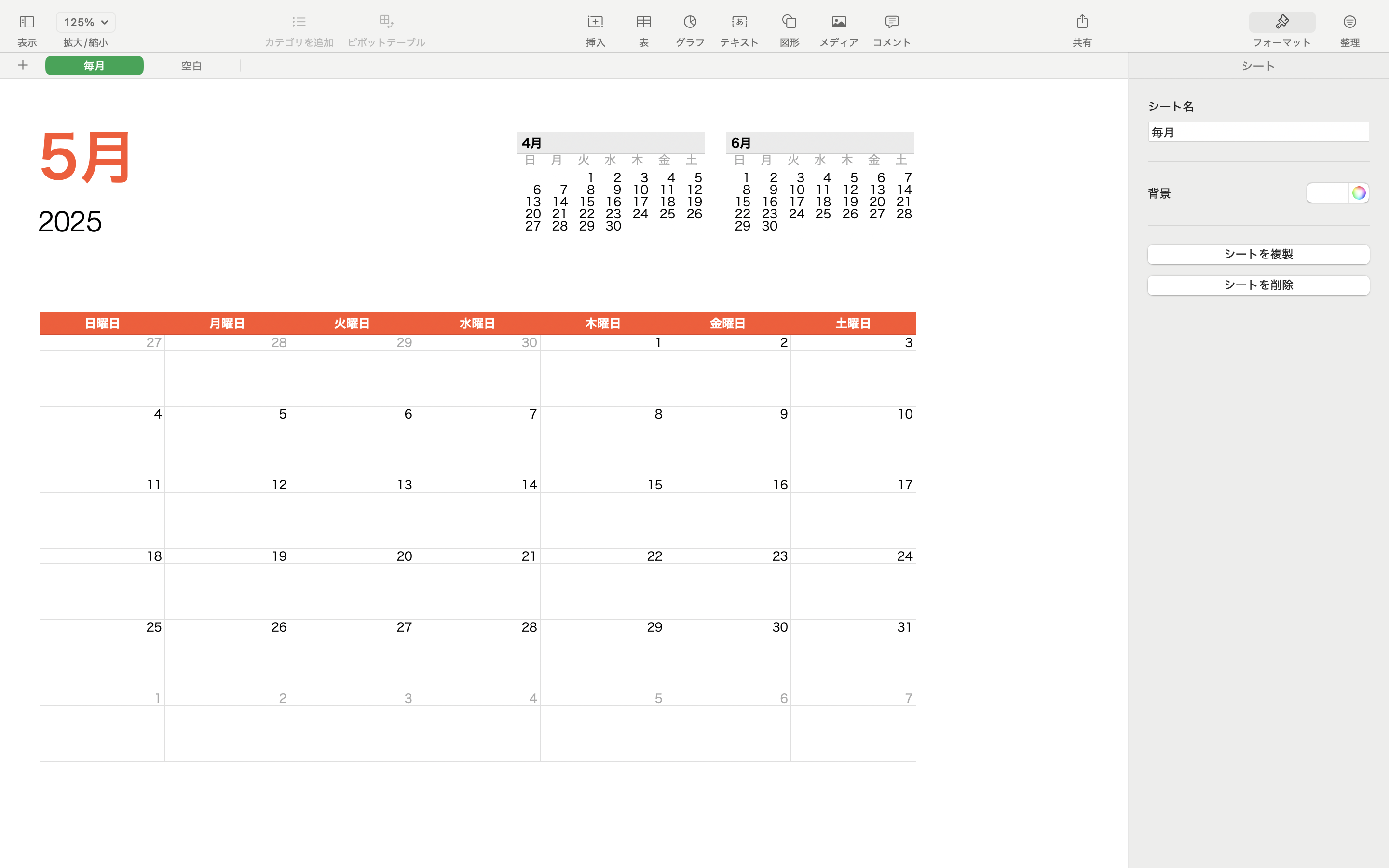
Task: Open the background color wheel picker
Action: (1359, 193)
